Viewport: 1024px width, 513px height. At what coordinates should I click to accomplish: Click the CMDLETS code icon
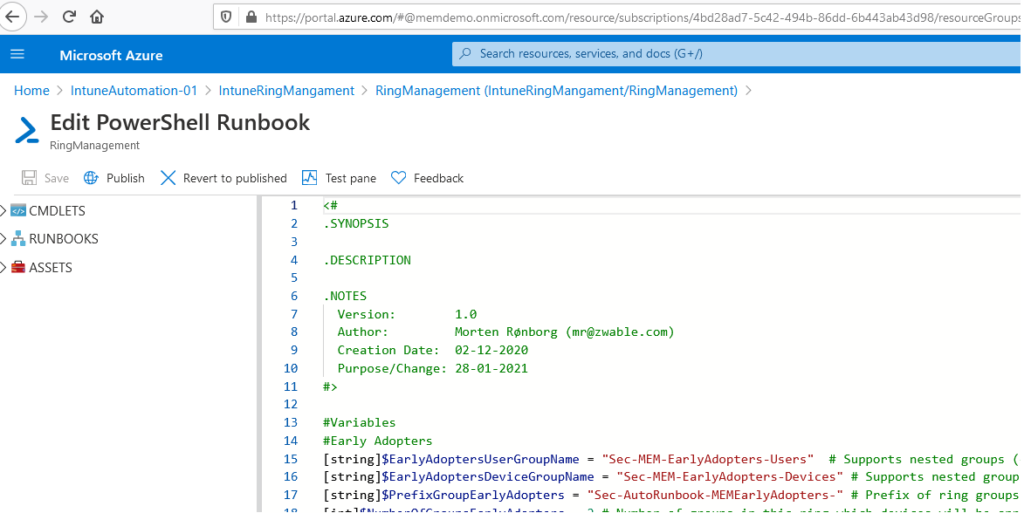(x=18, y=211)
